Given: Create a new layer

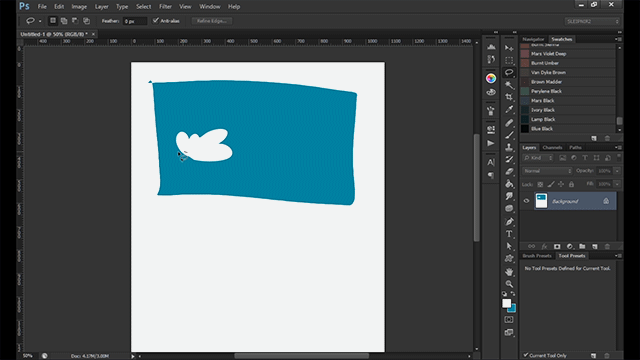Looking at the screenshot, I should [x=595, y=247].
